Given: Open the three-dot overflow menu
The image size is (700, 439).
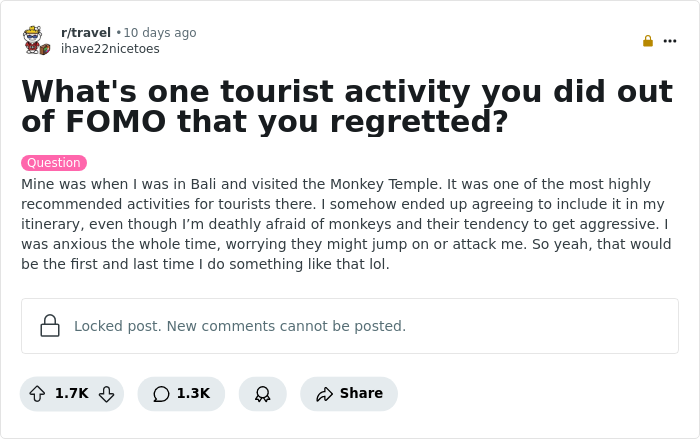Looking at the screenshot, I should coord(670,41).
